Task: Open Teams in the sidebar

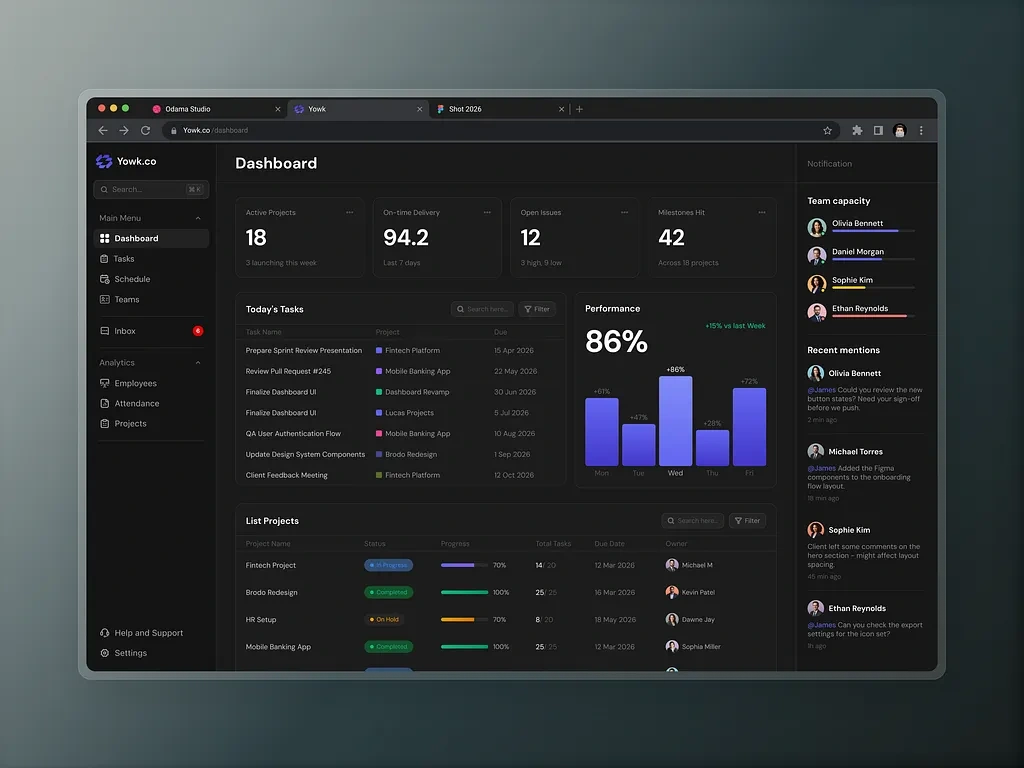Action: coord(152,299)
